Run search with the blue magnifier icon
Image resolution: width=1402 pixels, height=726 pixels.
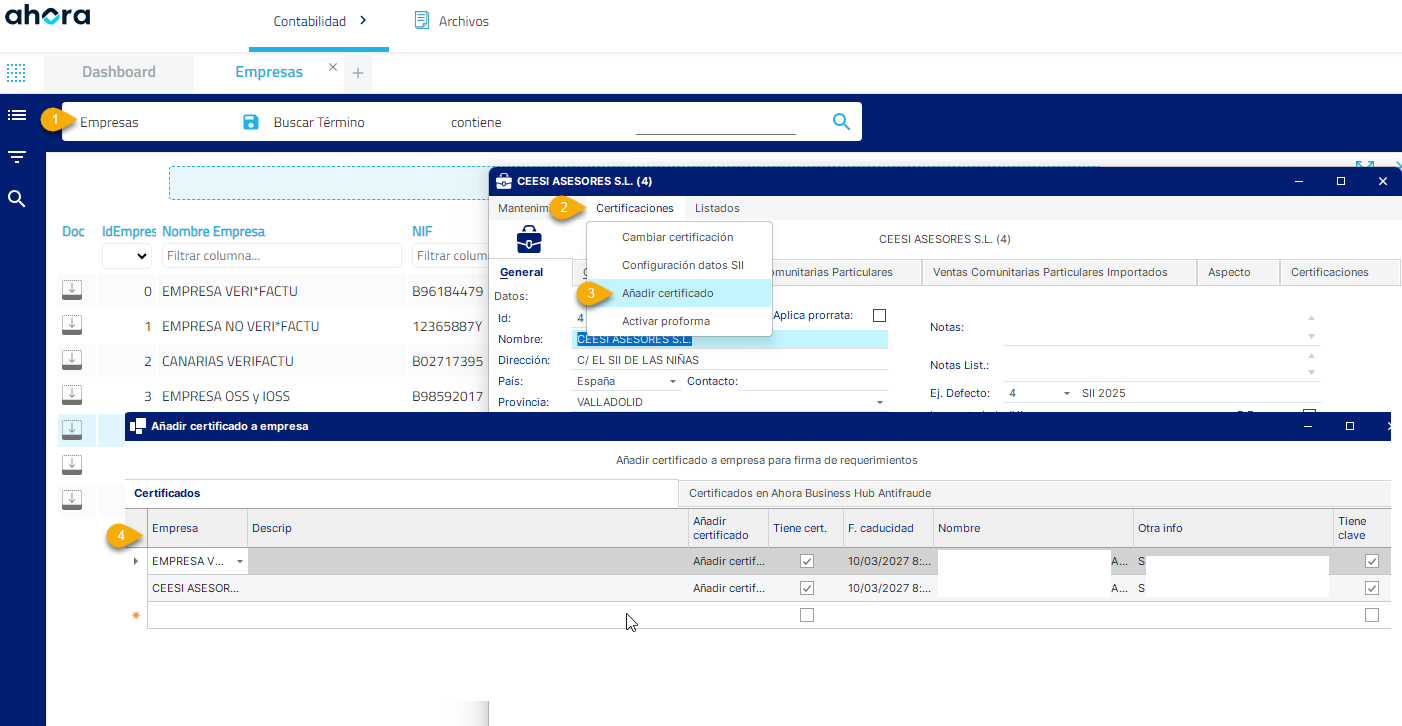[x=841, y=122]
